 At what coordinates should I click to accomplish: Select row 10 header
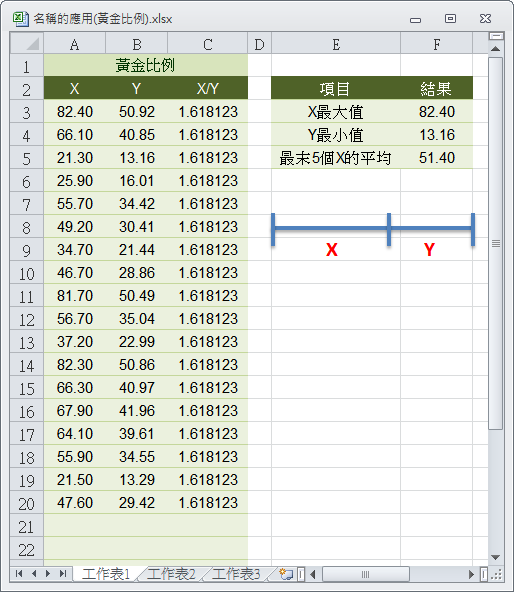(26, 273)
